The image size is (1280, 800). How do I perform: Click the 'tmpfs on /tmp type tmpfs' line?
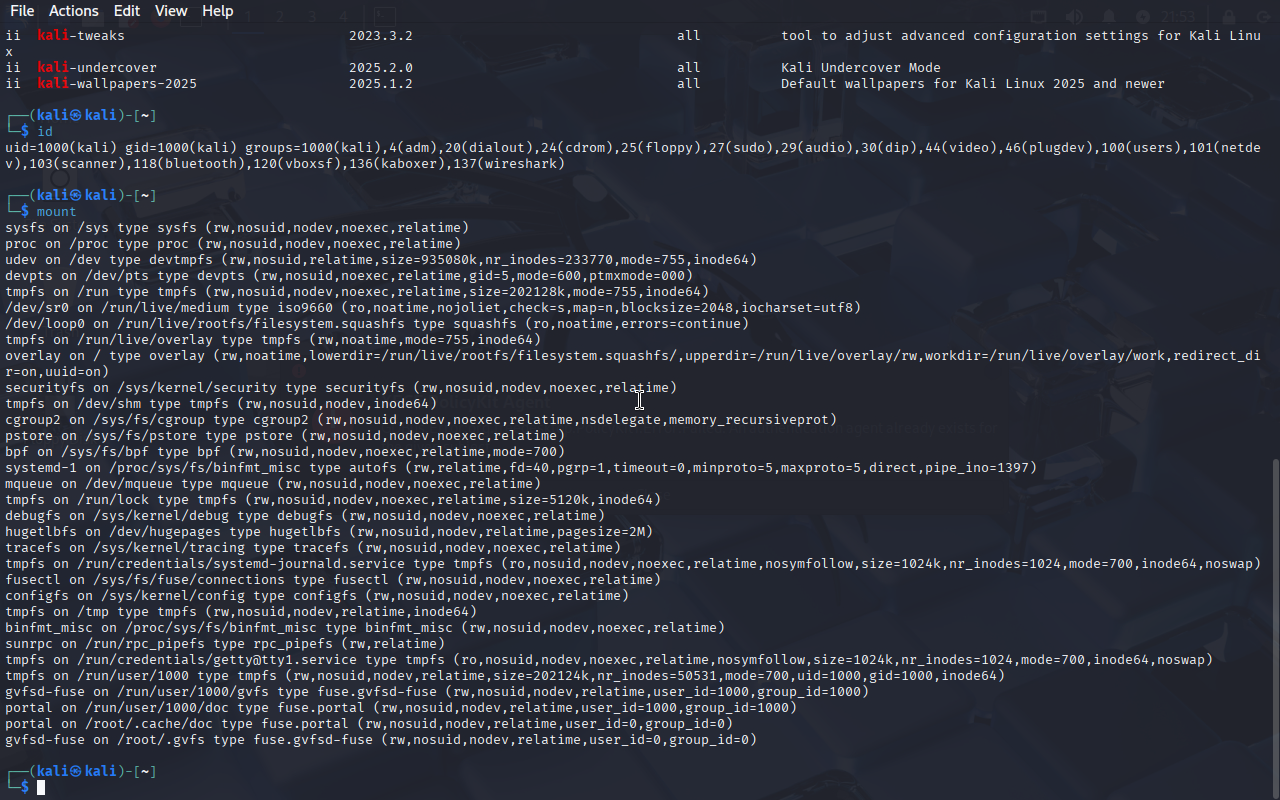click(x=241, y=612)
